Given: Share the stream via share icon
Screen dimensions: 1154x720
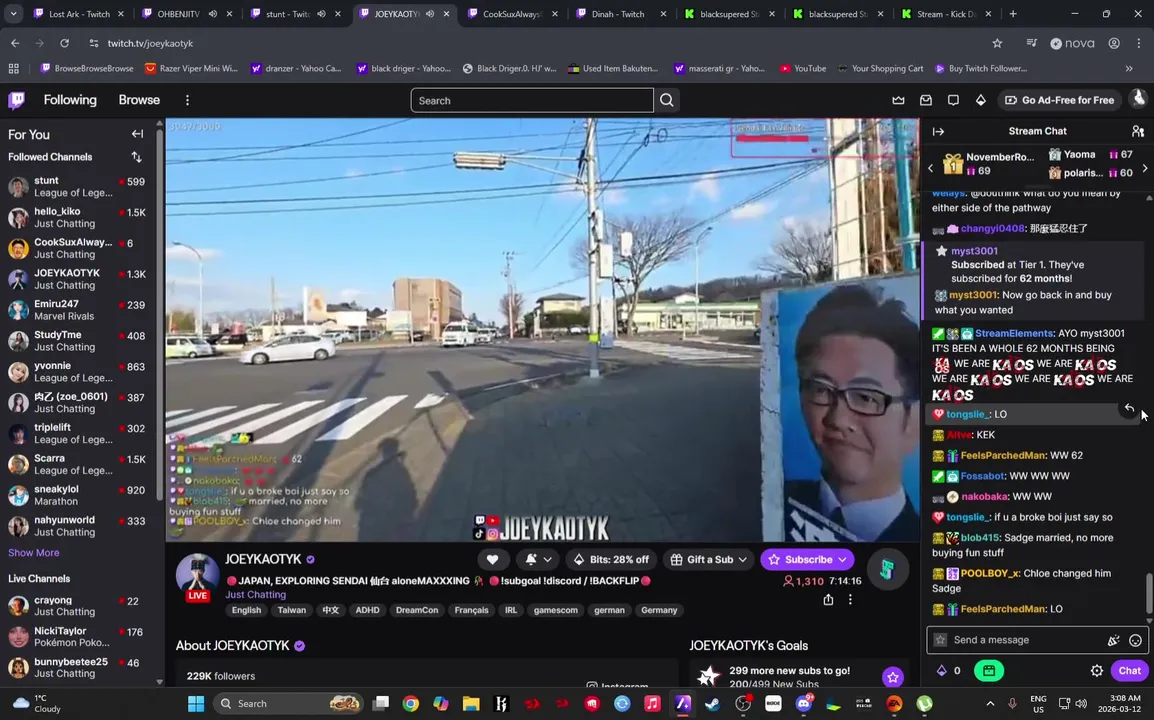Looking at the screenshot, I should coord(828,599).
